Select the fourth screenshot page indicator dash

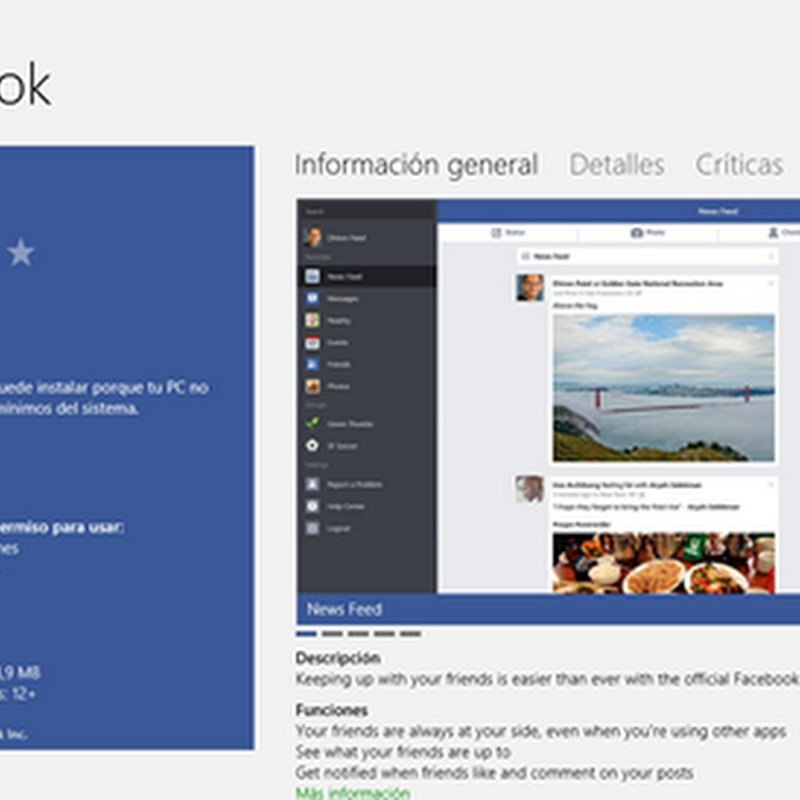pos(384,634)
